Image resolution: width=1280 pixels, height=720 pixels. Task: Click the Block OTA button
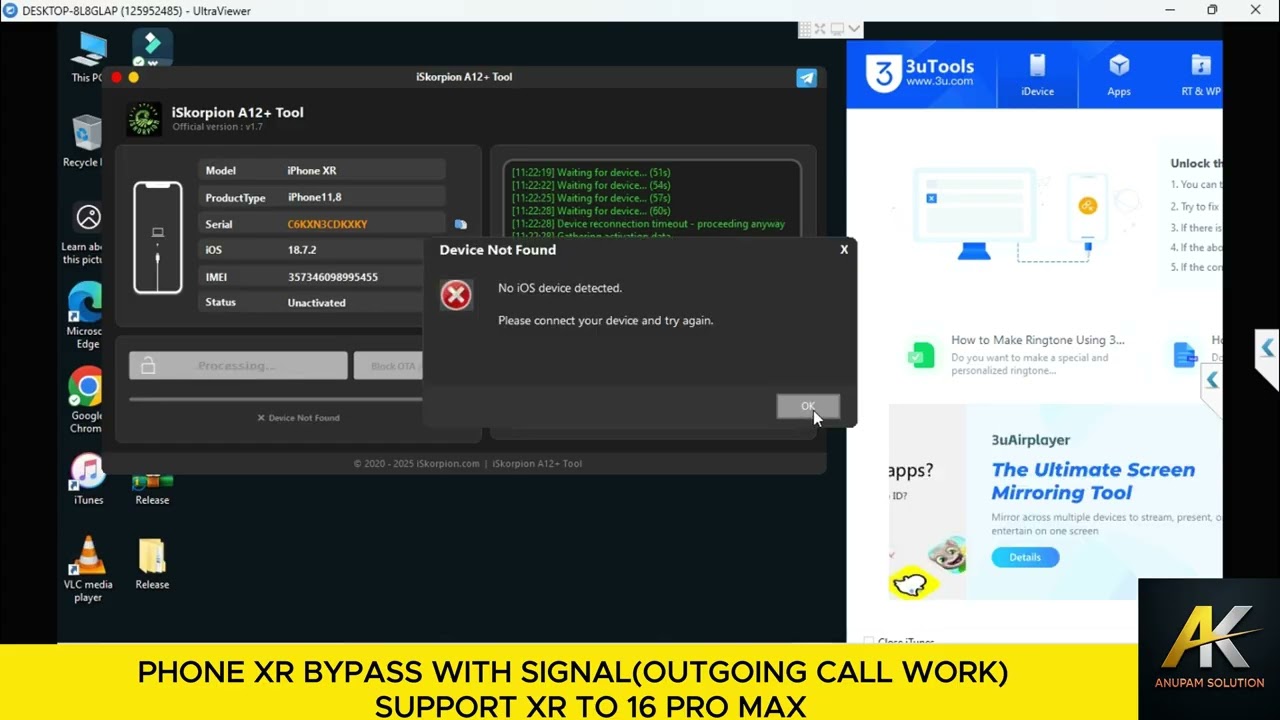390,366
